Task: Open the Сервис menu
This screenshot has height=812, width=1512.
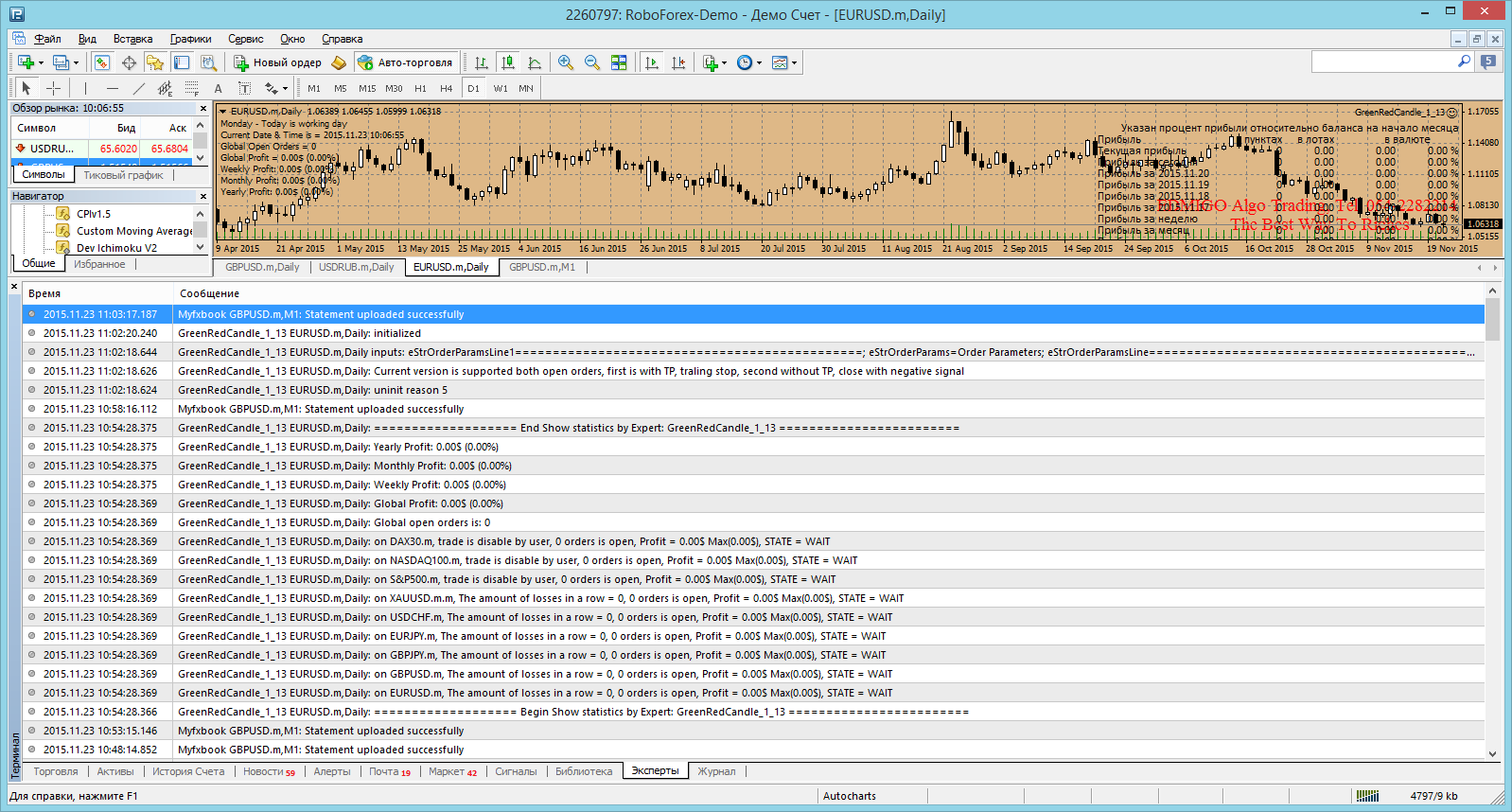Action: click(x=245, y=39)
